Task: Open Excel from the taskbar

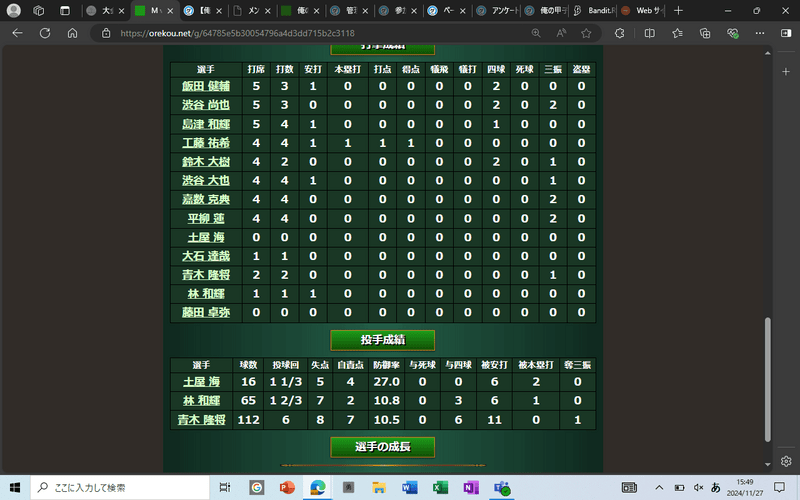Action: click(438, 487)
